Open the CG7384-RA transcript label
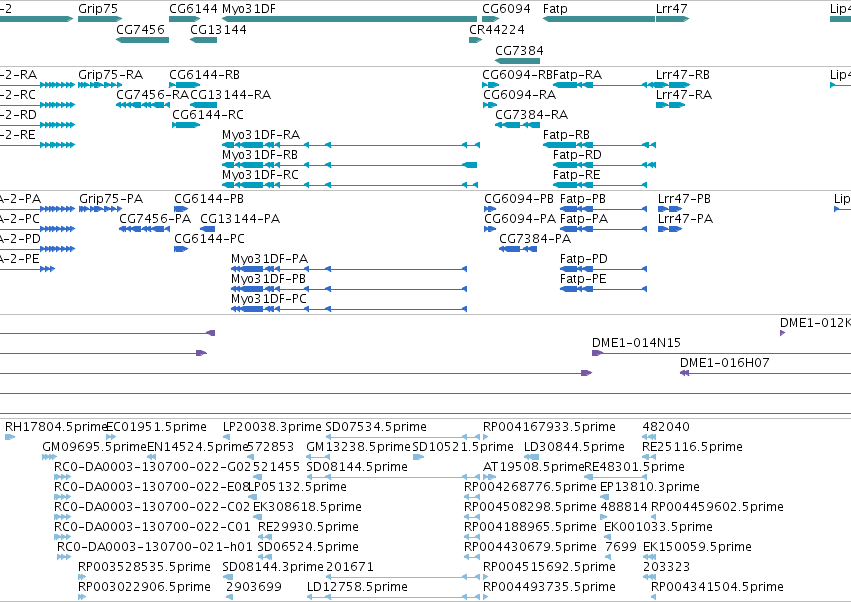This screenshot has width=851, height=602. (531, 115)
